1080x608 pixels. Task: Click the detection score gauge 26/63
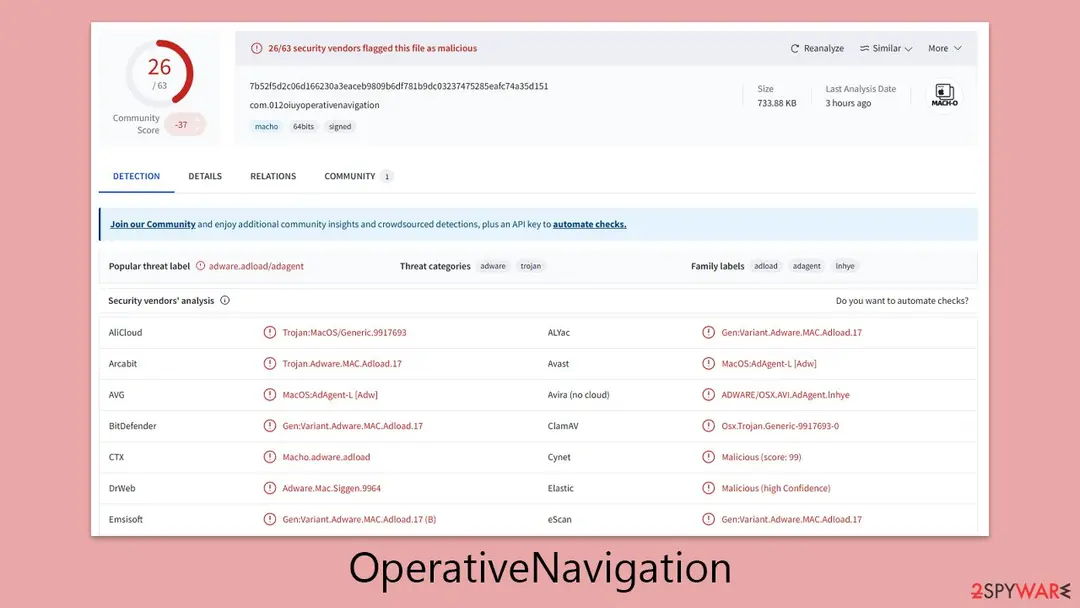click(x=159, y=73)
